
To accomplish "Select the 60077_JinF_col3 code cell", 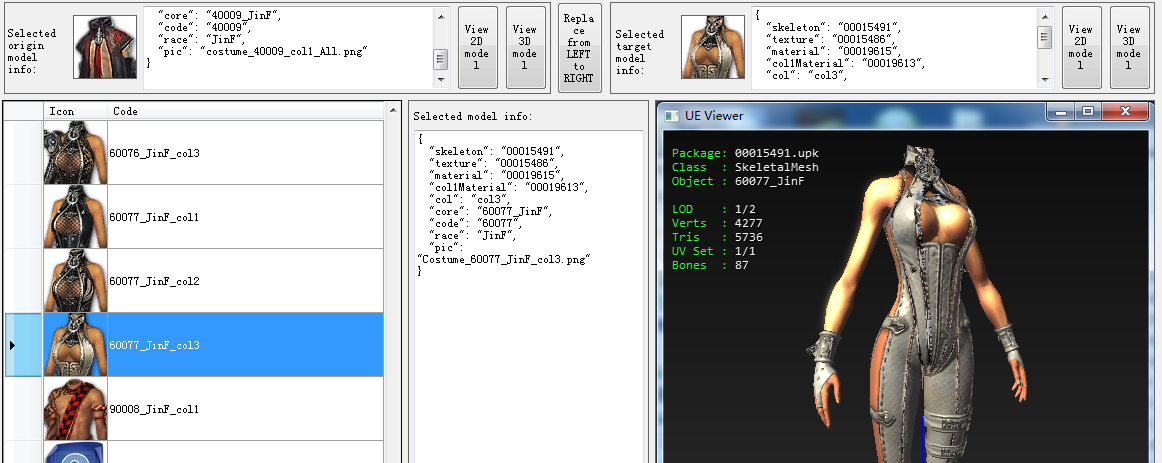I will pos(245,344).
